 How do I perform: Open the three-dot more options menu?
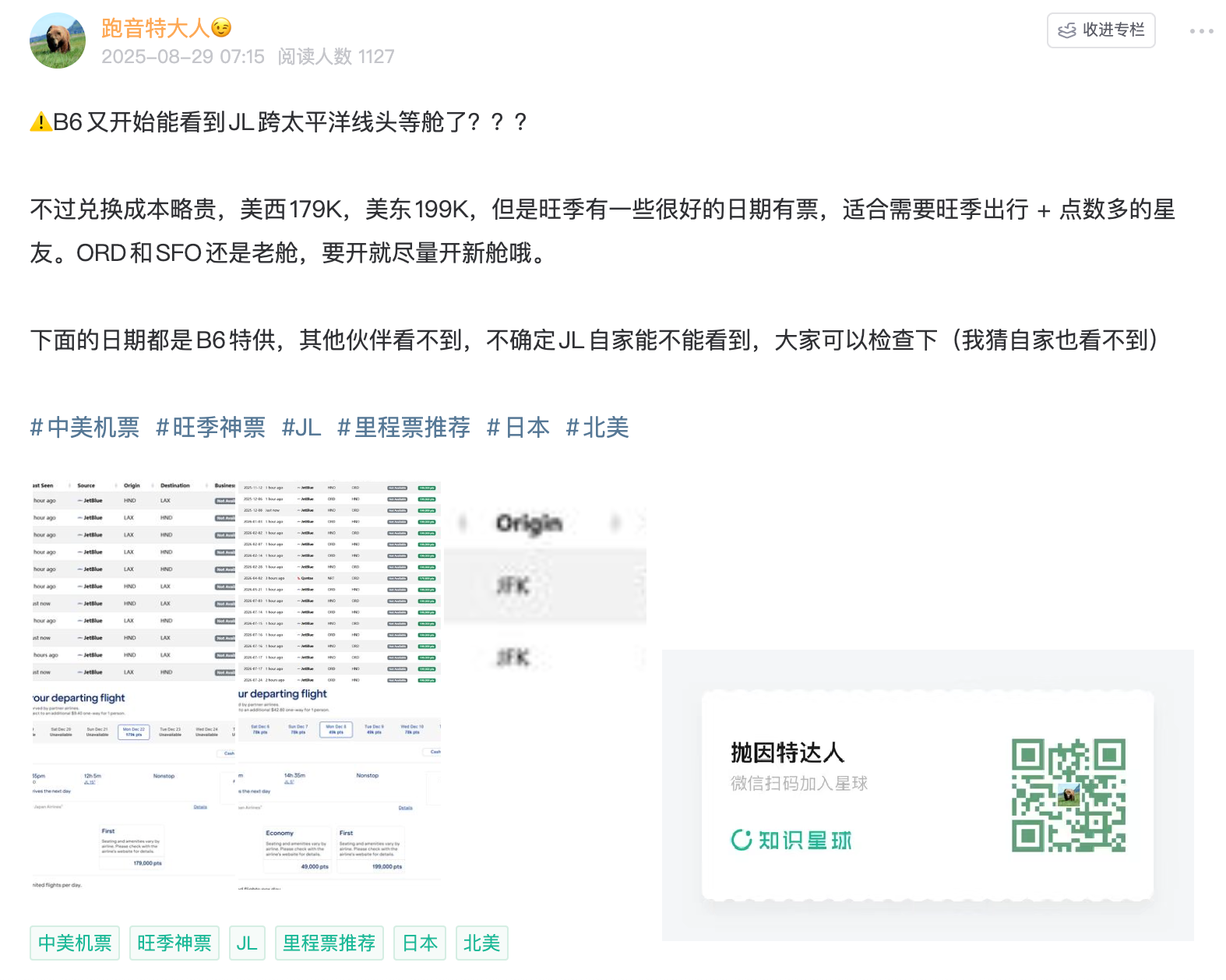pos(1201,31)
